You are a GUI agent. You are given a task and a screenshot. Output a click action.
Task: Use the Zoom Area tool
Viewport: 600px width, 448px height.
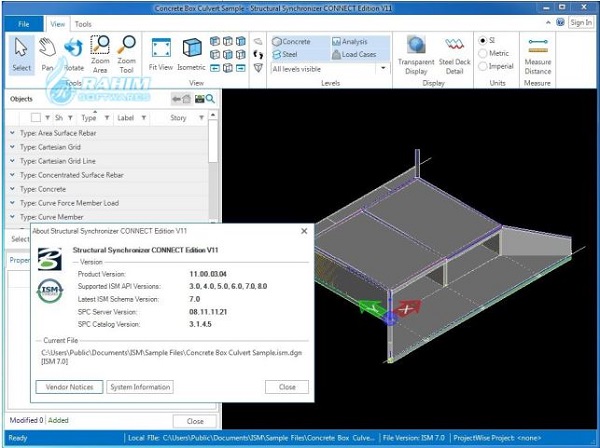100,55
